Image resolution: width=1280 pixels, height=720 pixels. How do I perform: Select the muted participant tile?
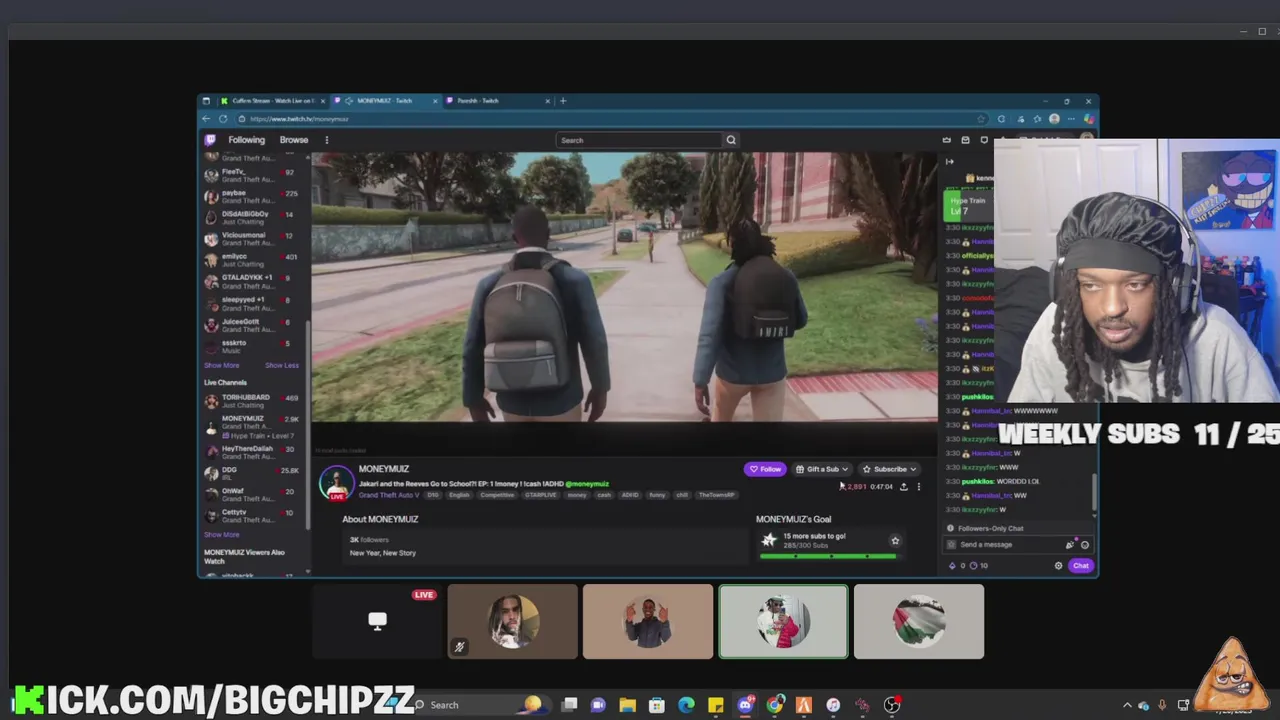pos(512,621)
